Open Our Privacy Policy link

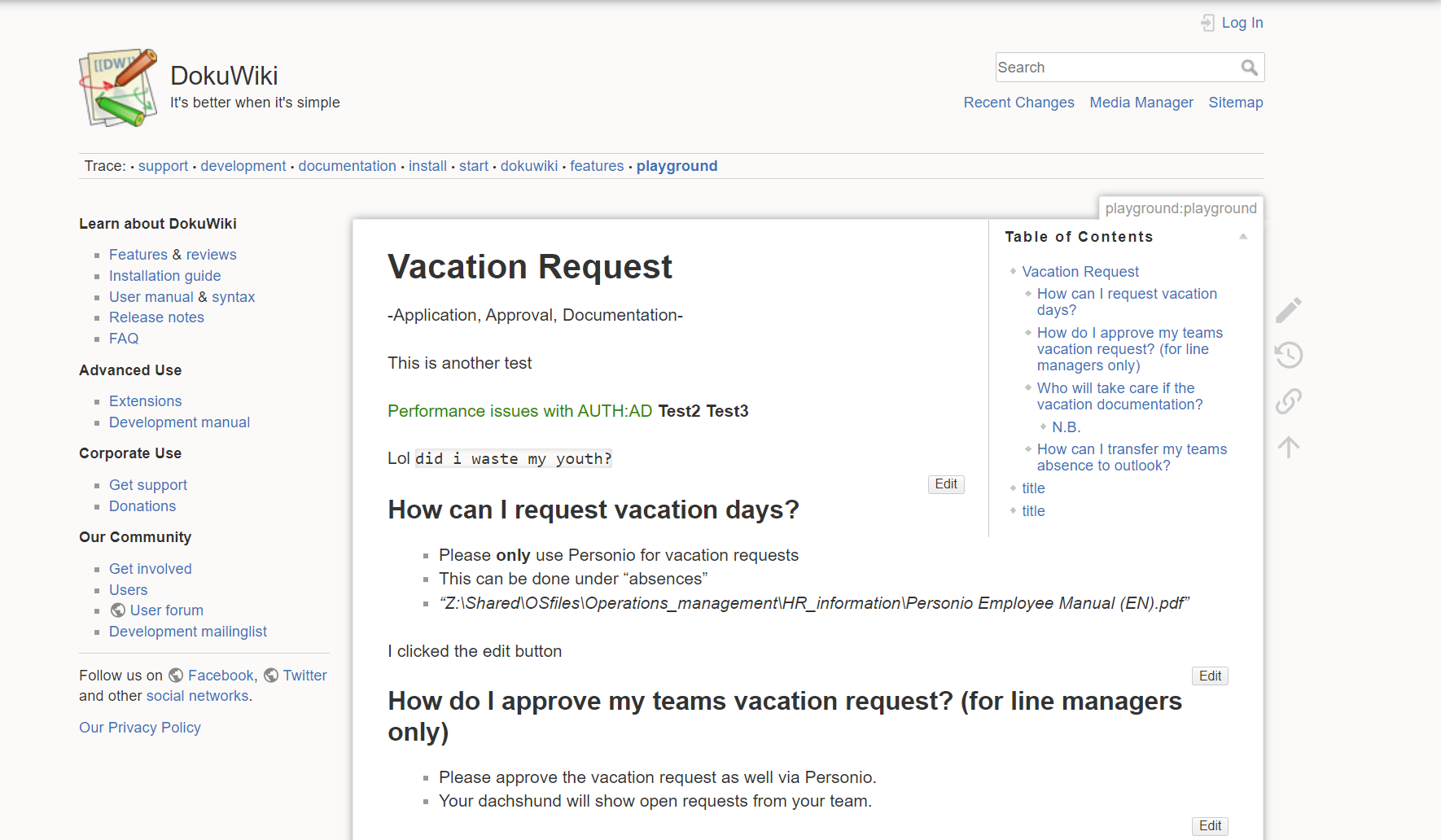tap(140, 728)
